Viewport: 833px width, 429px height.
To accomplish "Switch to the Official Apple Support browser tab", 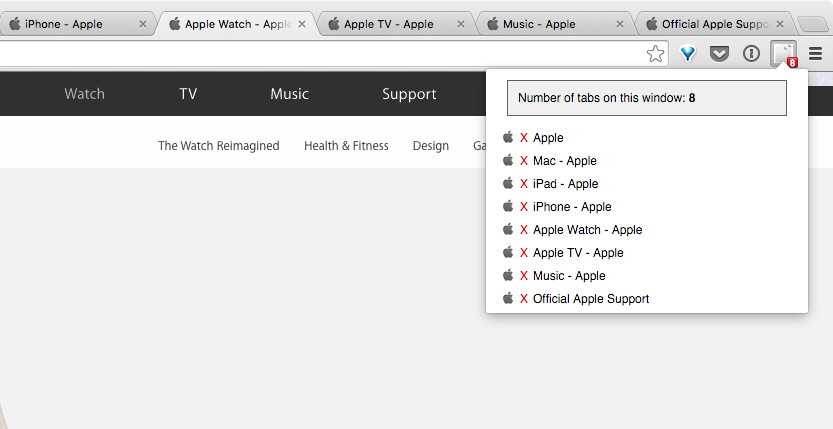I will pos(715,24).
